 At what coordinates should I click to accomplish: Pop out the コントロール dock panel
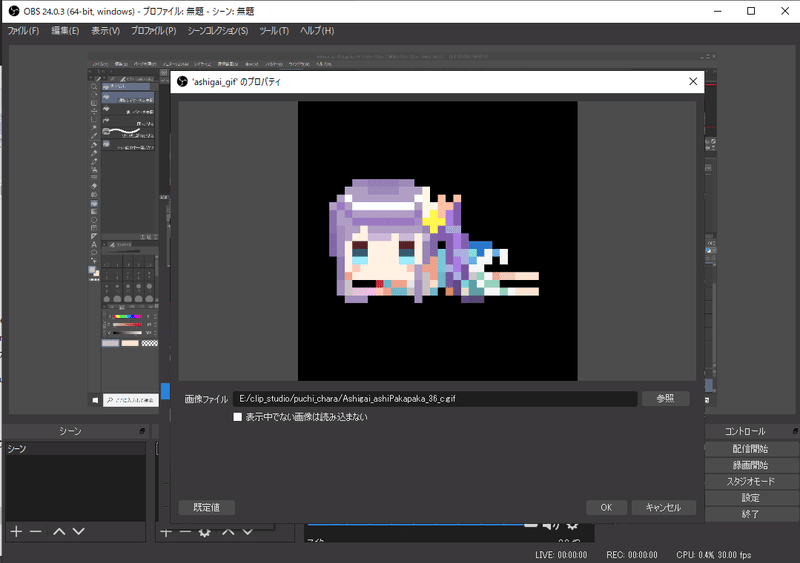795,431
